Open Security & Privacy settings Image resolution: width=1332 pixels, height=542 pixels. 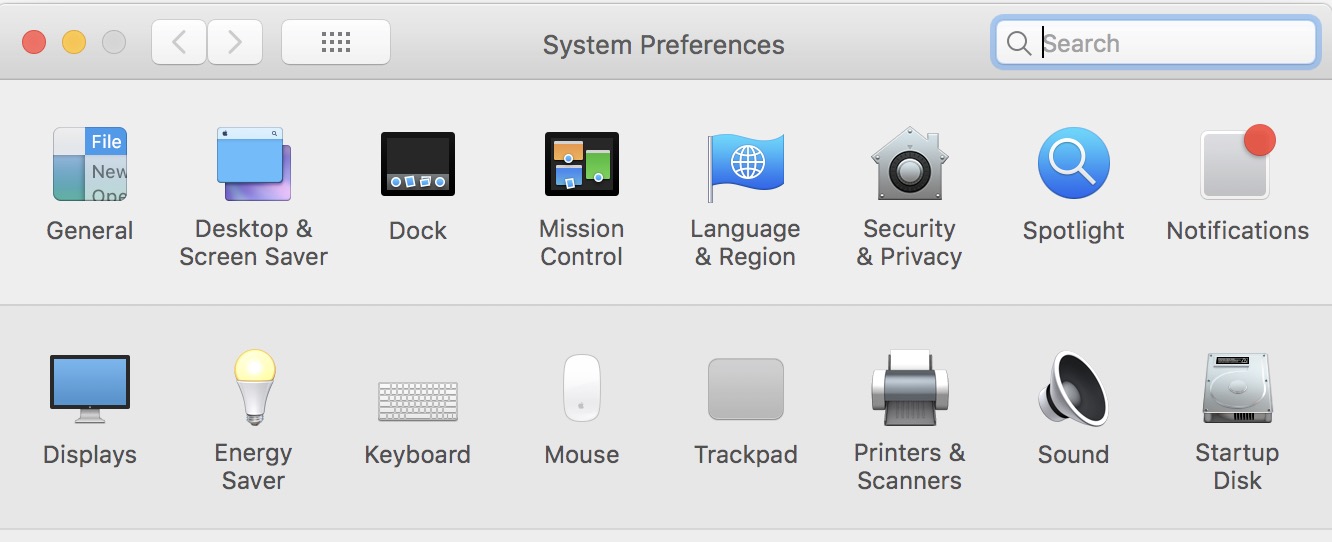[x=909, y=164]
